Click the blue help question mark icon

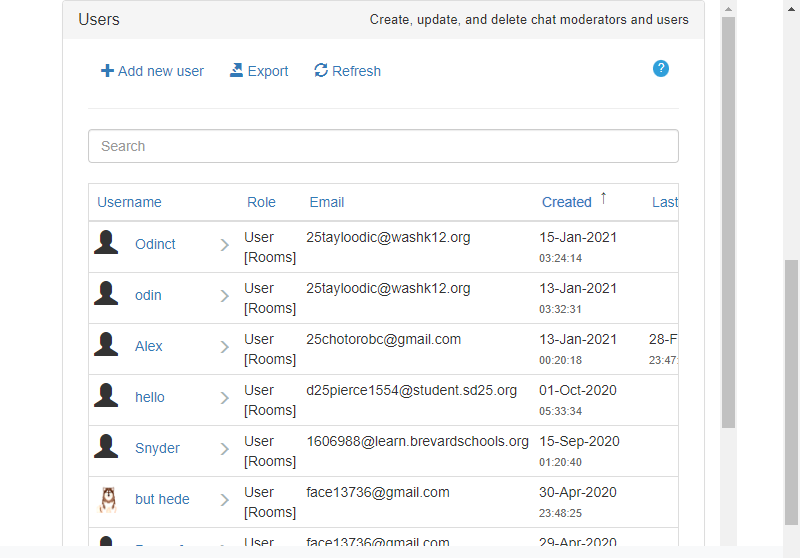(x=660, y=69)
